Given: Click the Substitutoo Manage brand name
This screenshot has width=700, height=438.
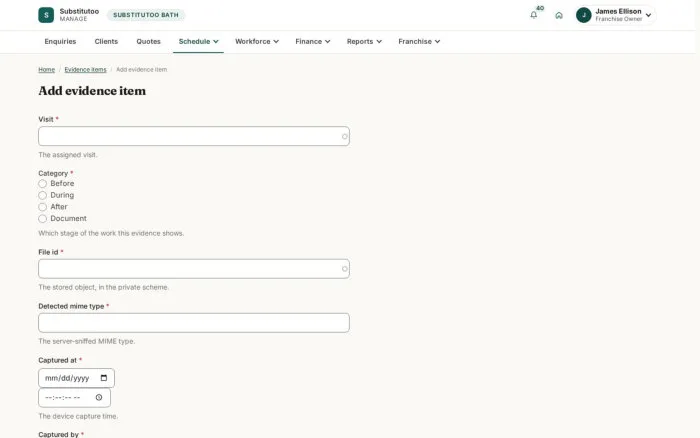Looking at the screenshot, I should click(79, 15).
